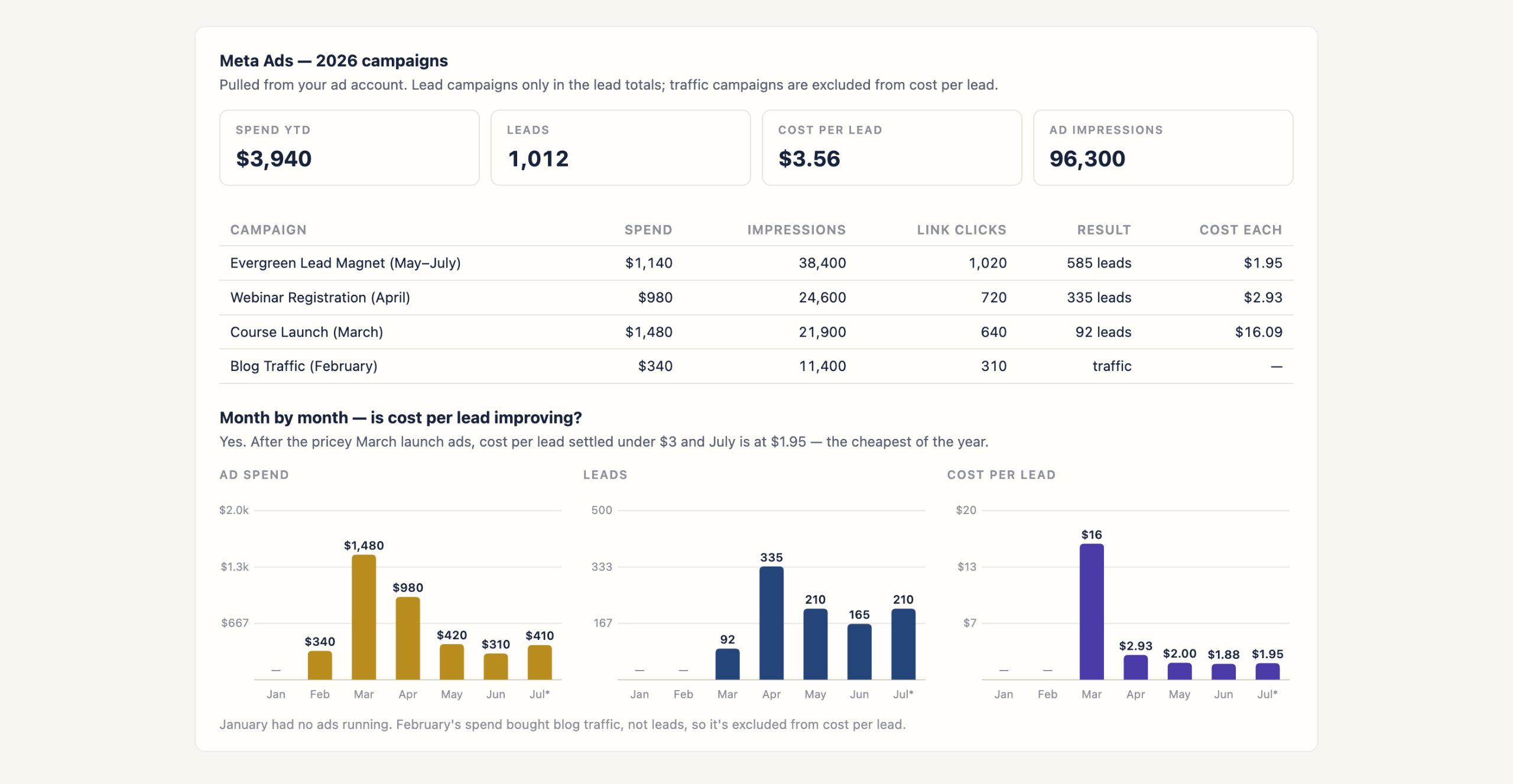Click the 500 axis label in Leads chart
Viewport: 1513px width, 784px height.
point(602,510)
